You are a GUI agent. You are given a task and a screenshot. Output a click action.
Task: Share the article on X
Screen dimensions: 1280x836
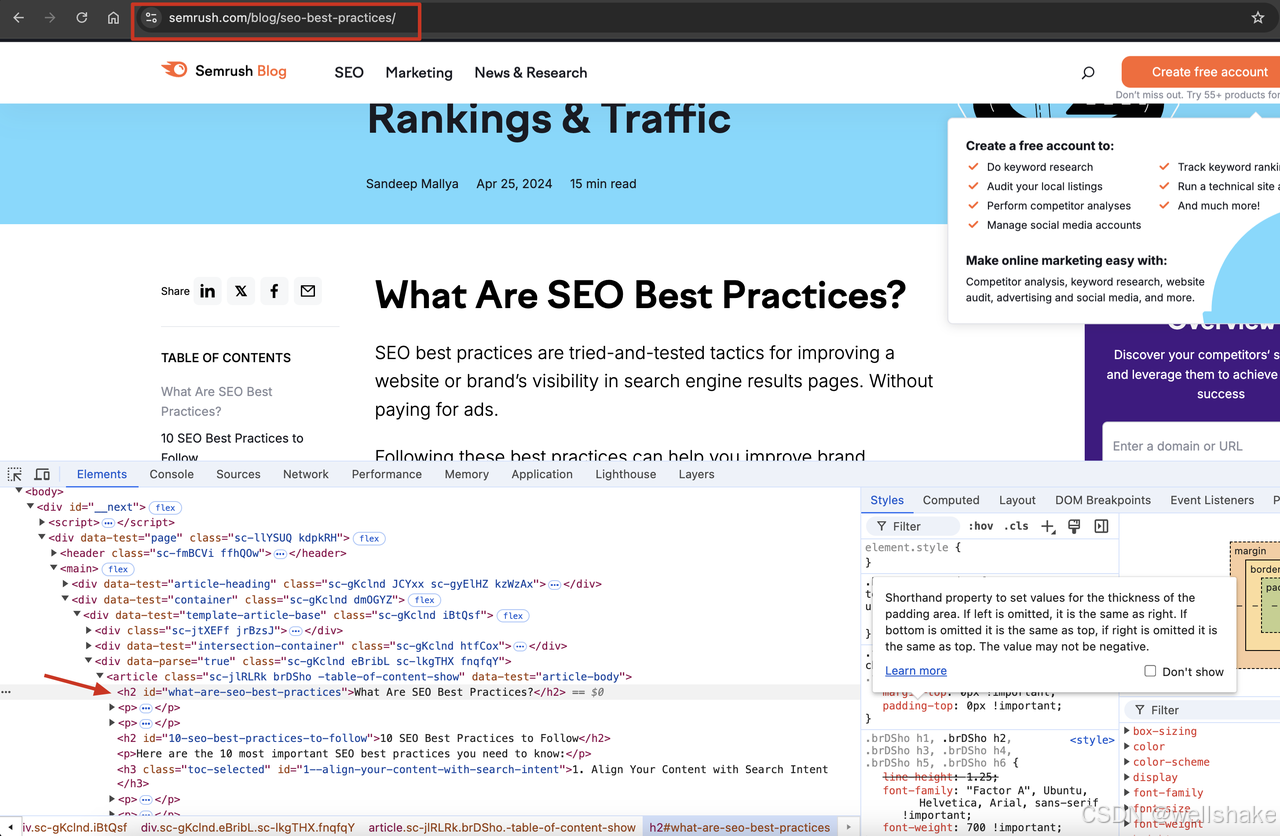click(241, 291)
